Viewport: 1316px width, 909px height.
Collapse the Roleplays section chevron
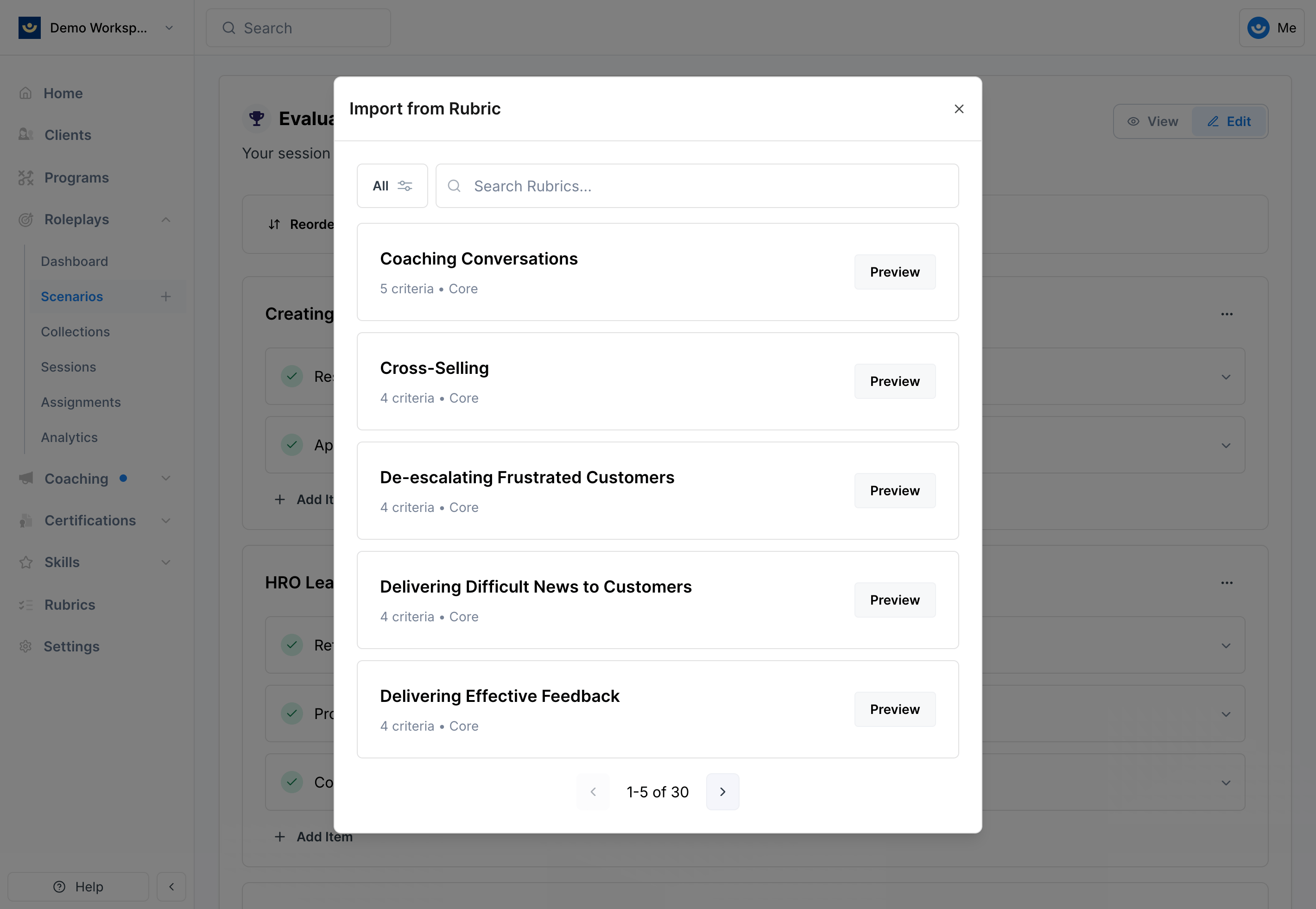tap(166, 220)
